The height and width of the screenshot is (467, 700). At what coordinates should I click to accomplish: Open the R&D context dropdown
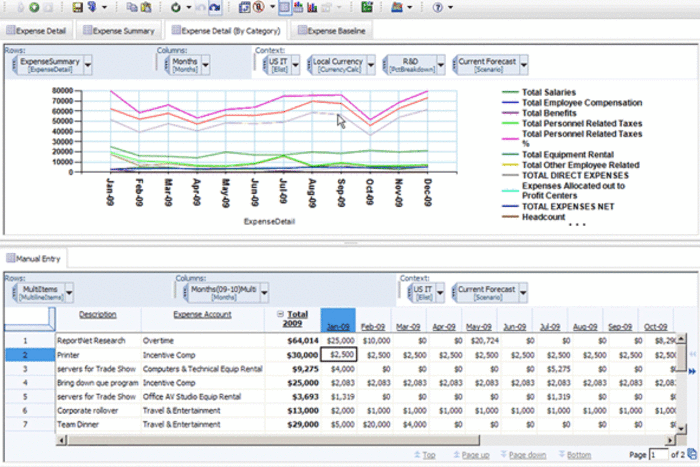coord(441,65)
